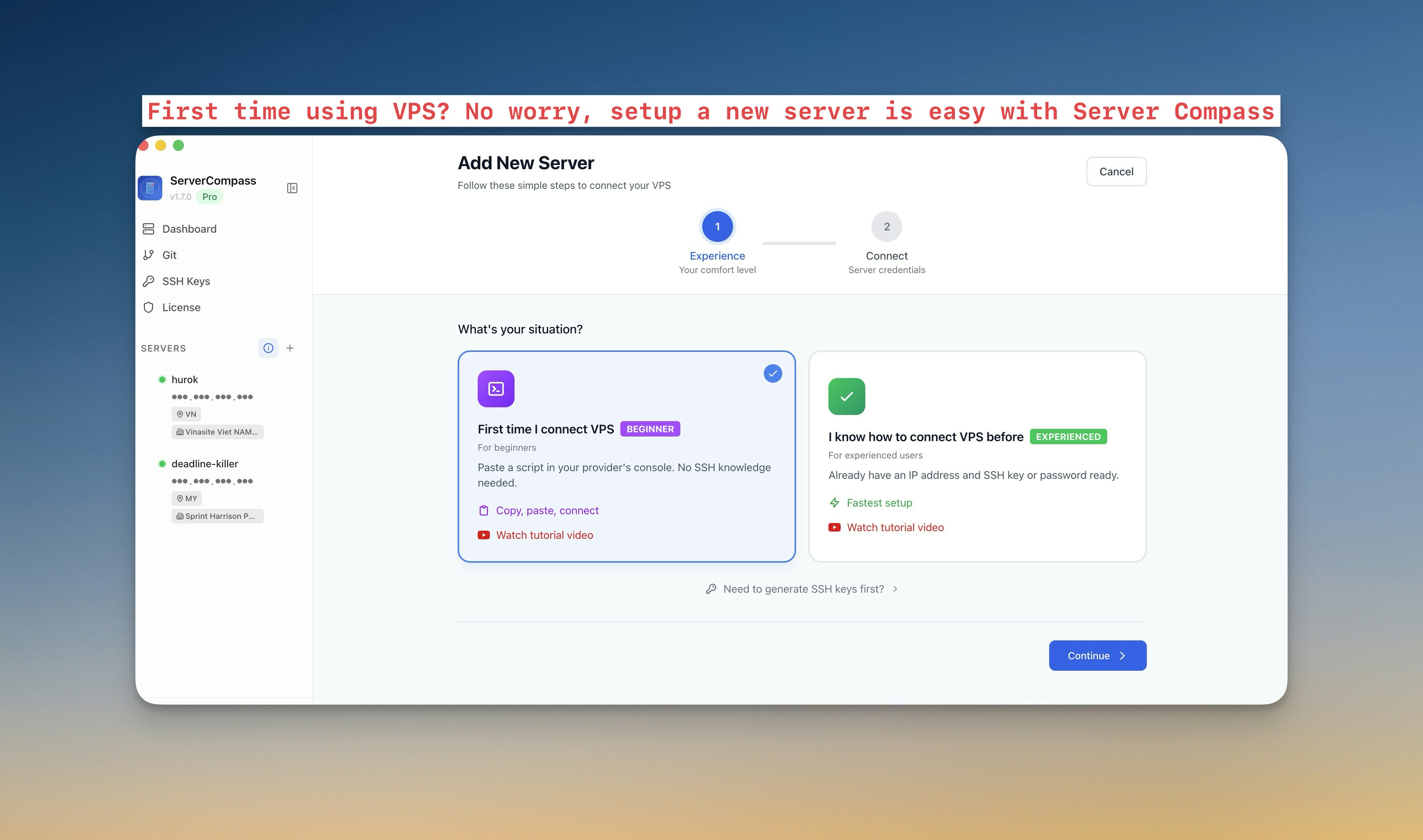Select the deadline-killer server
Viewport: 1423px width, 840px height.
click(x=205, y=463)
